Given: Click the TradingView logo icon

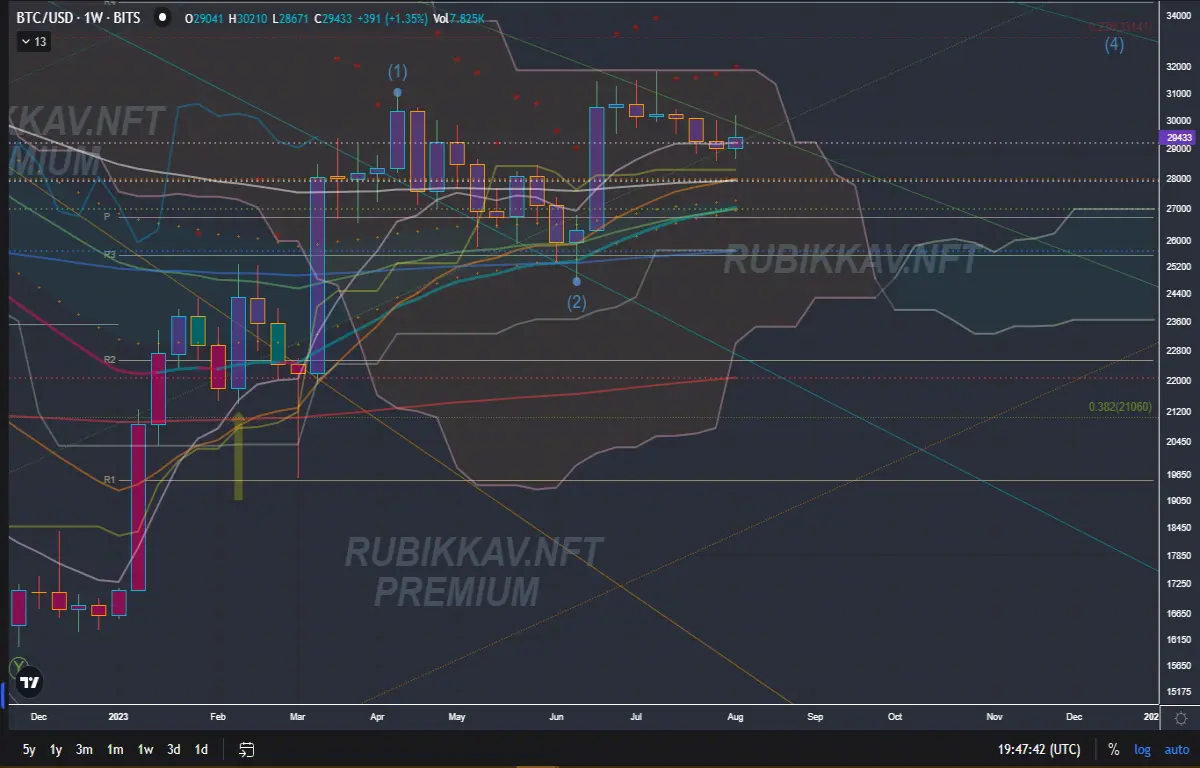Looking at the screenshot, I should click(x=29, y=682).
